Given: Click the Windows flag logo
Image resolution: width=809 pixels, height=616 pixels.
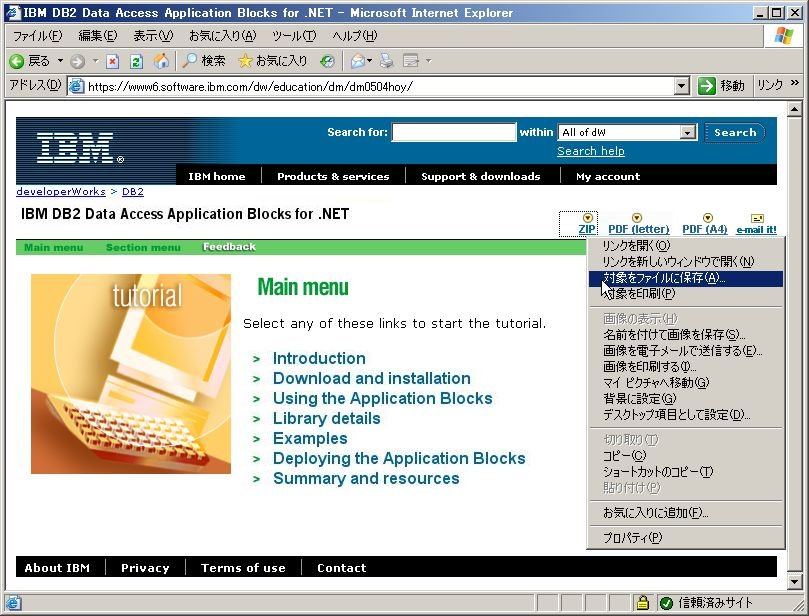Looking at the screenshot, I should click(784, 36).
